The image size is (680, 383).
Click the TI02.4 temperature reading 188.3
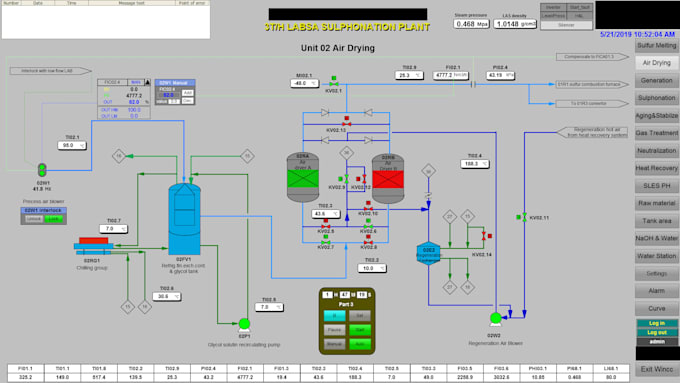point(475,164)
